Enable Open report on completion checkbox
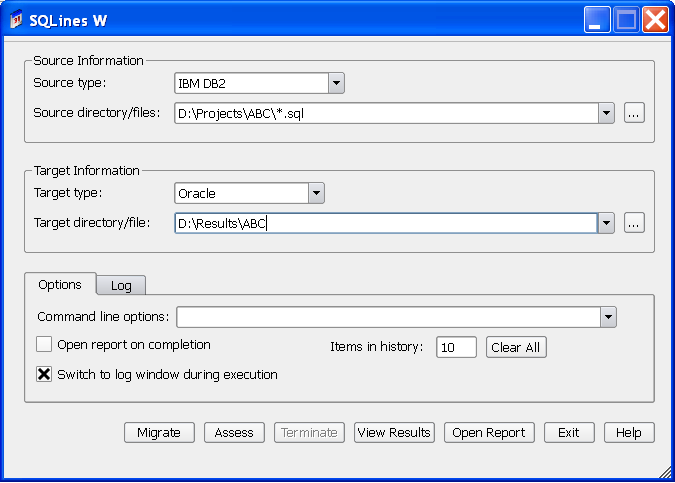The width and height of the screenshot is (675, 483). 44,344
